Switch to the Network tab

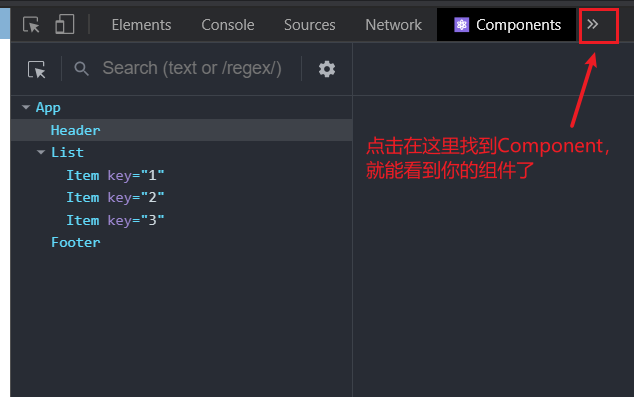click(393, 25)
